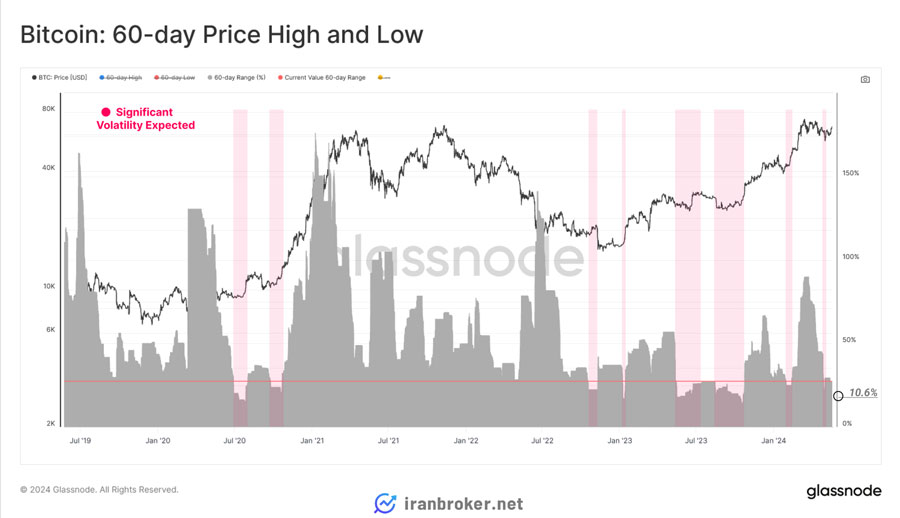Click the glassnode logo at bottom right
Viewport: 900px width, 518px height.
coord(844,491)
